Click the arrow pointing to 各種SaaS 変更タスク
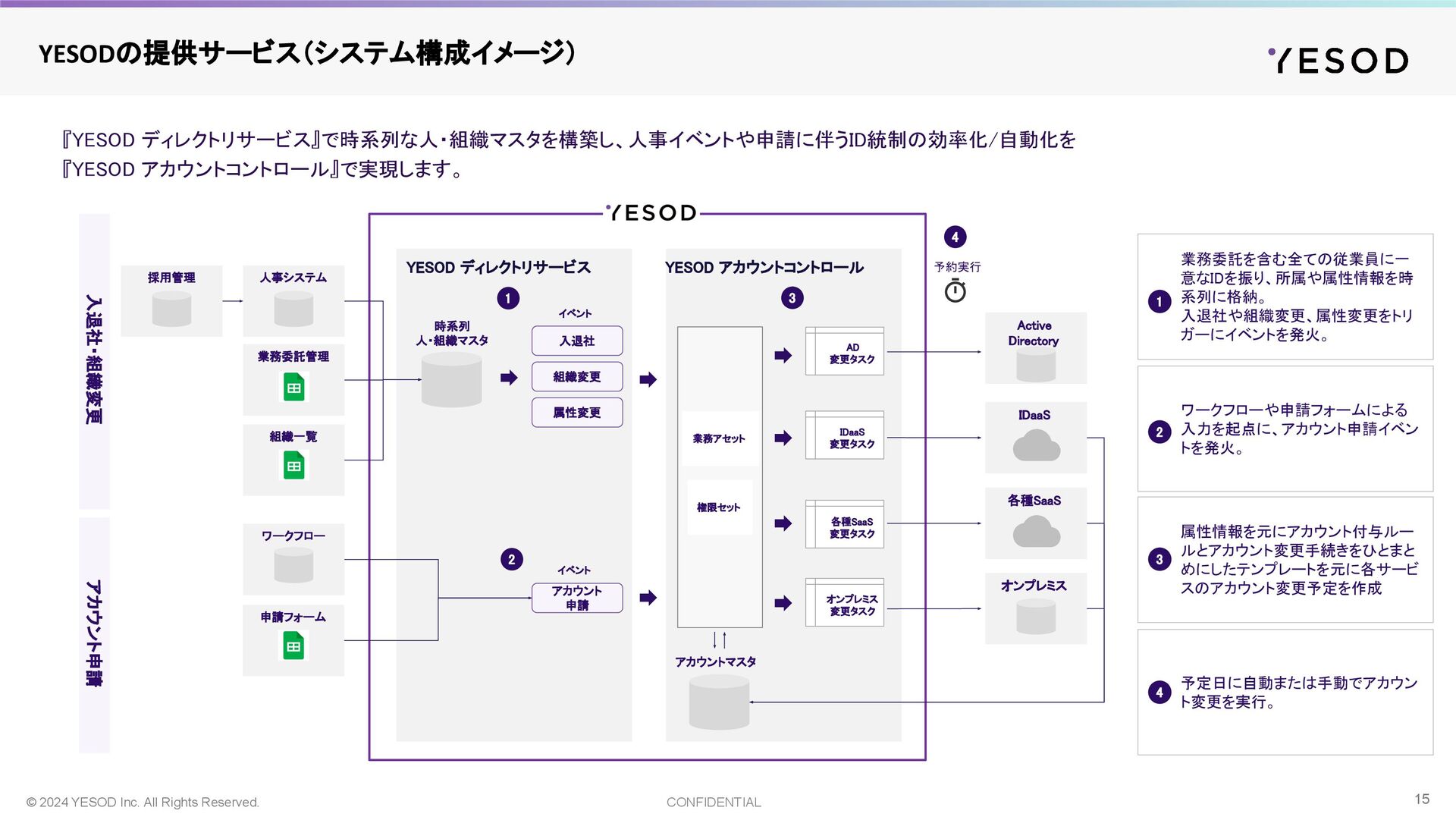 783,523
